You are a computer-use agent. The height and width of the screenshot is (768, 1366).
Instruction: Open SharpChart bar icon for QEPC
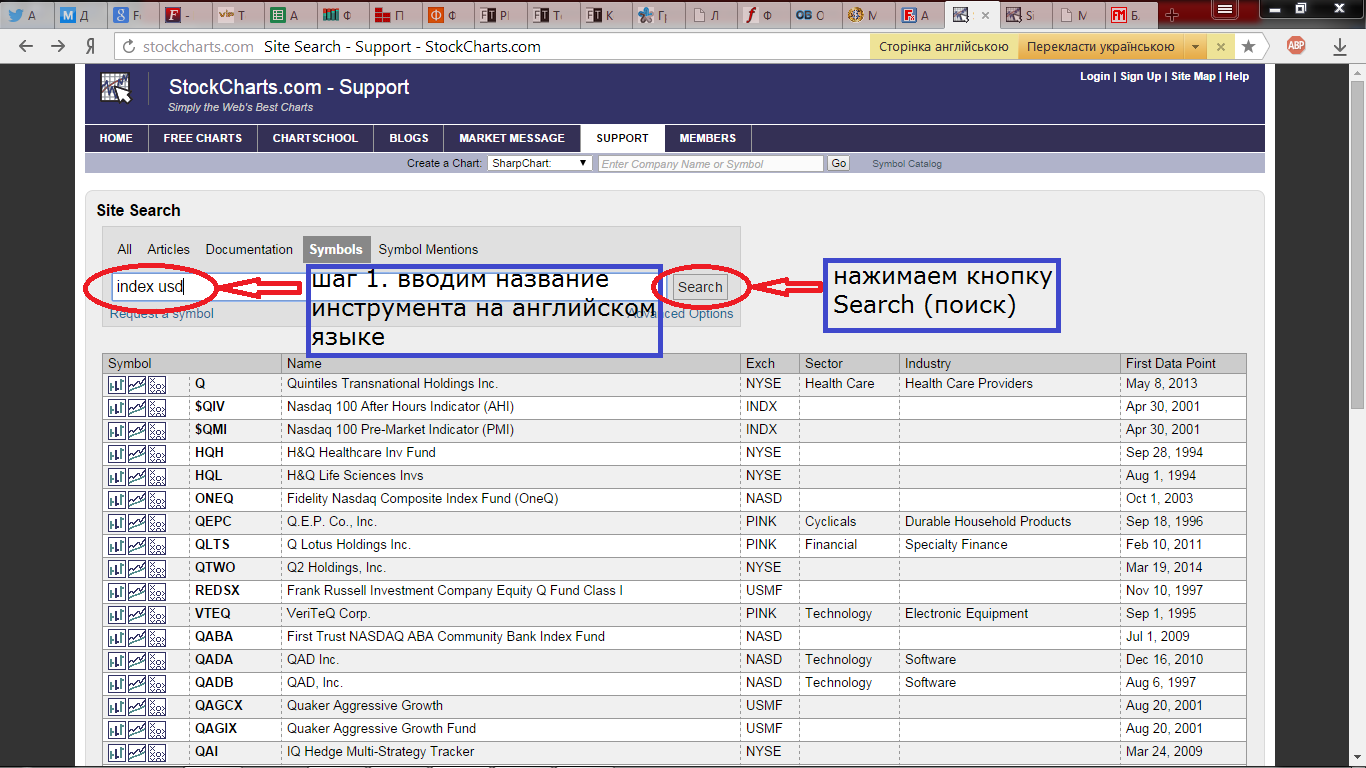coord(116,522)
